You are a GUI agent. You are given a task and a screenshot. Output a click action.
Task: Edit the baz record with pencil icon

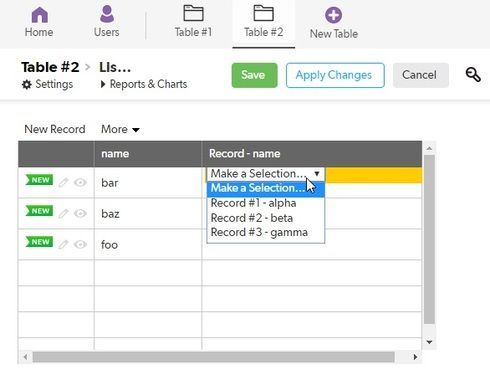[x=63, y=213]
